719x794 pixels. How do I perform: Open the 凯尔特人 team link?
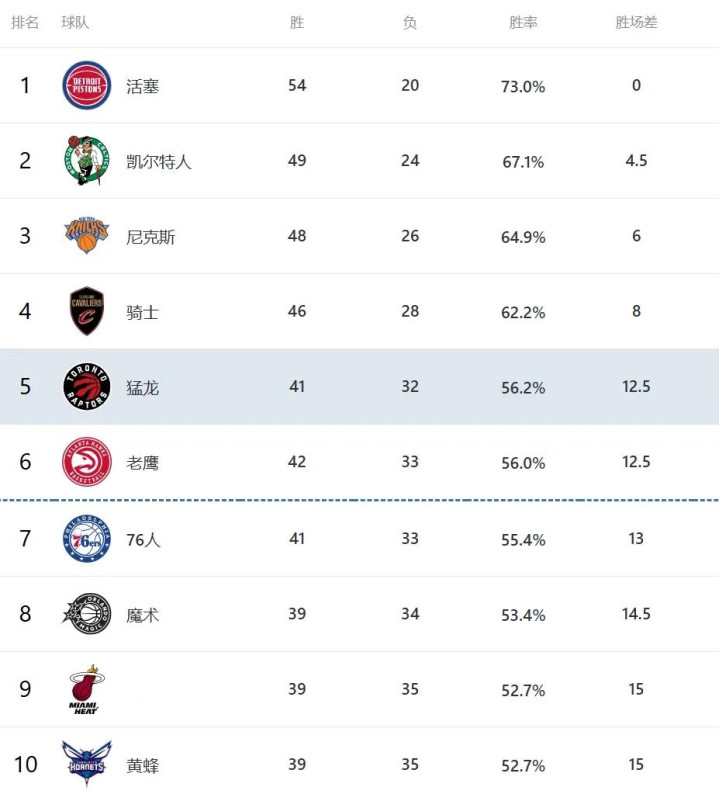pos(159,161)
